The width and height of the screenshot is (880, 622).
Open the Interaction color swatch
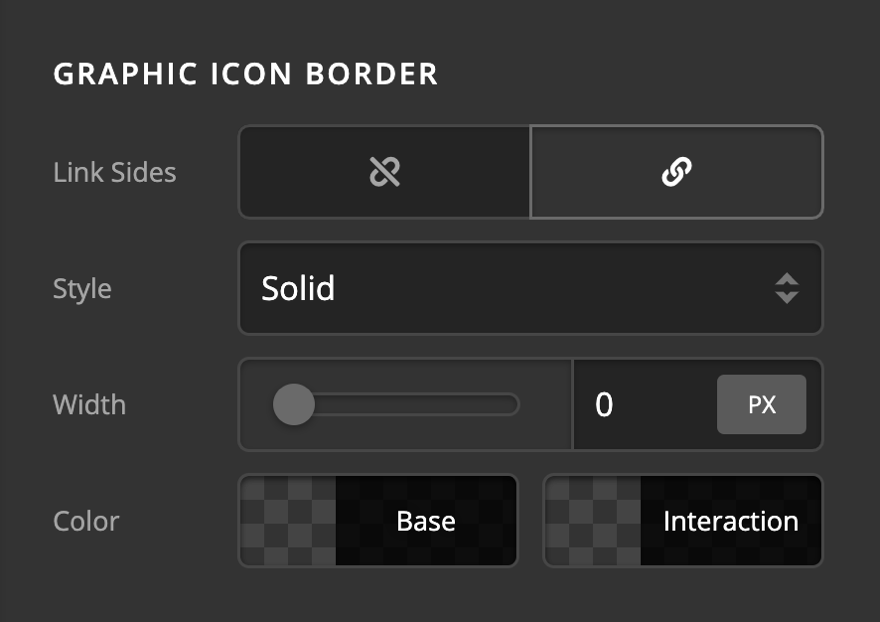click(683, 521)
